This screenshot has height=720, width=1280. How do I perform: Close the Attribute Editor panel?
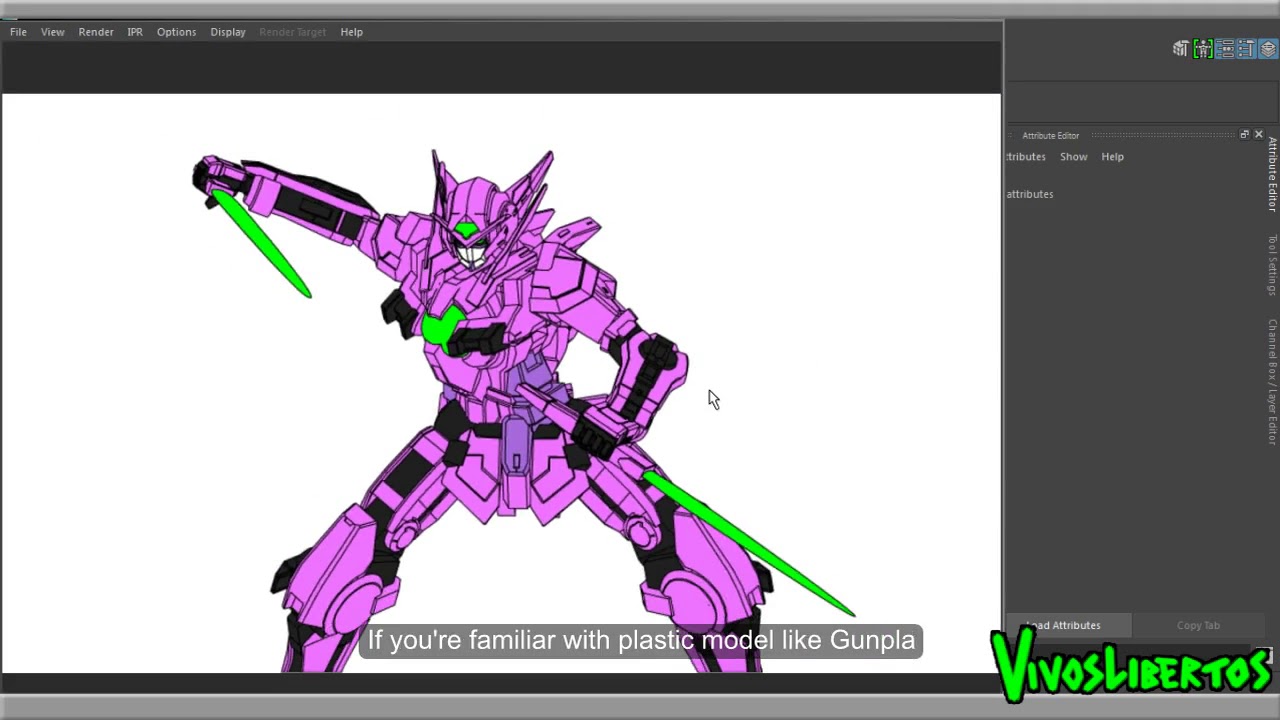[1259, 134]
